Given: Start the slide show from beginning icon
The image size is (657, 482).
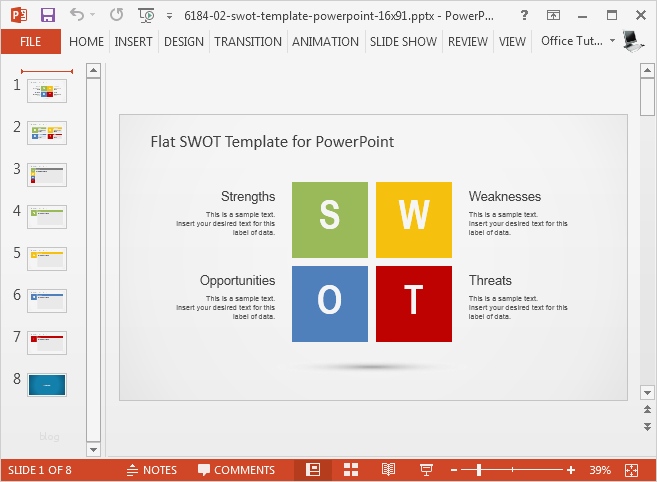Looking at the screenshot, I should pos(146,16).
